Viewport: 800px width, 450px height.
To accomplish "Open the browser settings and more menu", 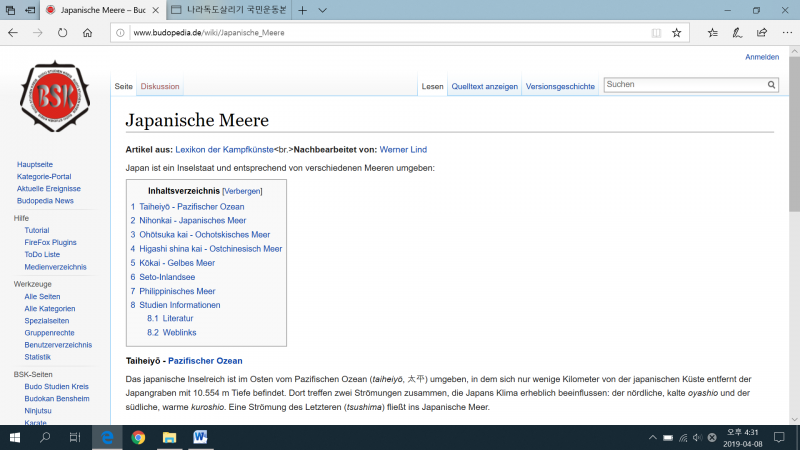I will (x=783, y=32).
